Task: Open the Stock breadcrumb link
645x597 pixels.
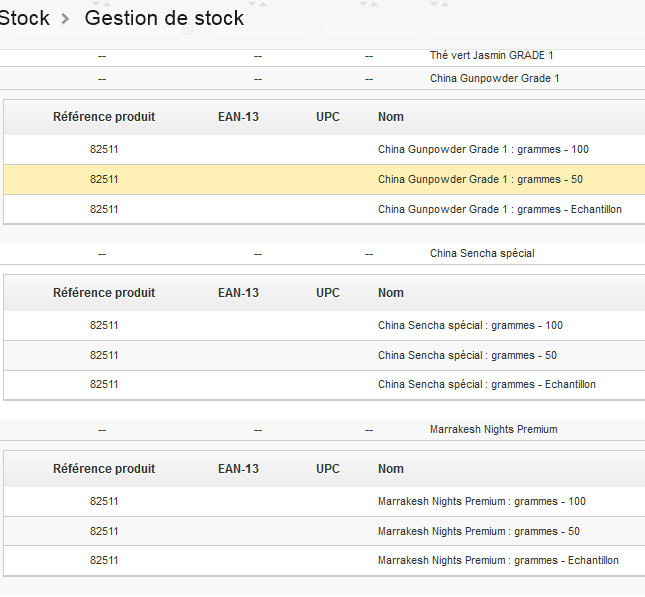Action: click(24, 18)
